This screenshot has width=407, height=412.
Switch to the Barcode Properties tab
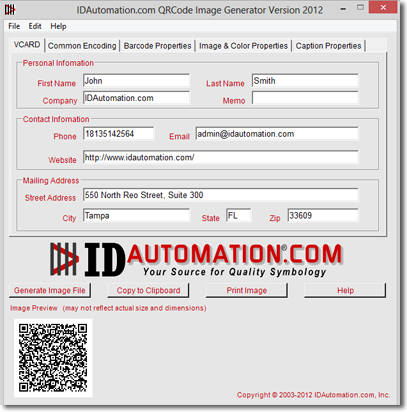pyautogui.click(x=157, y=46)
